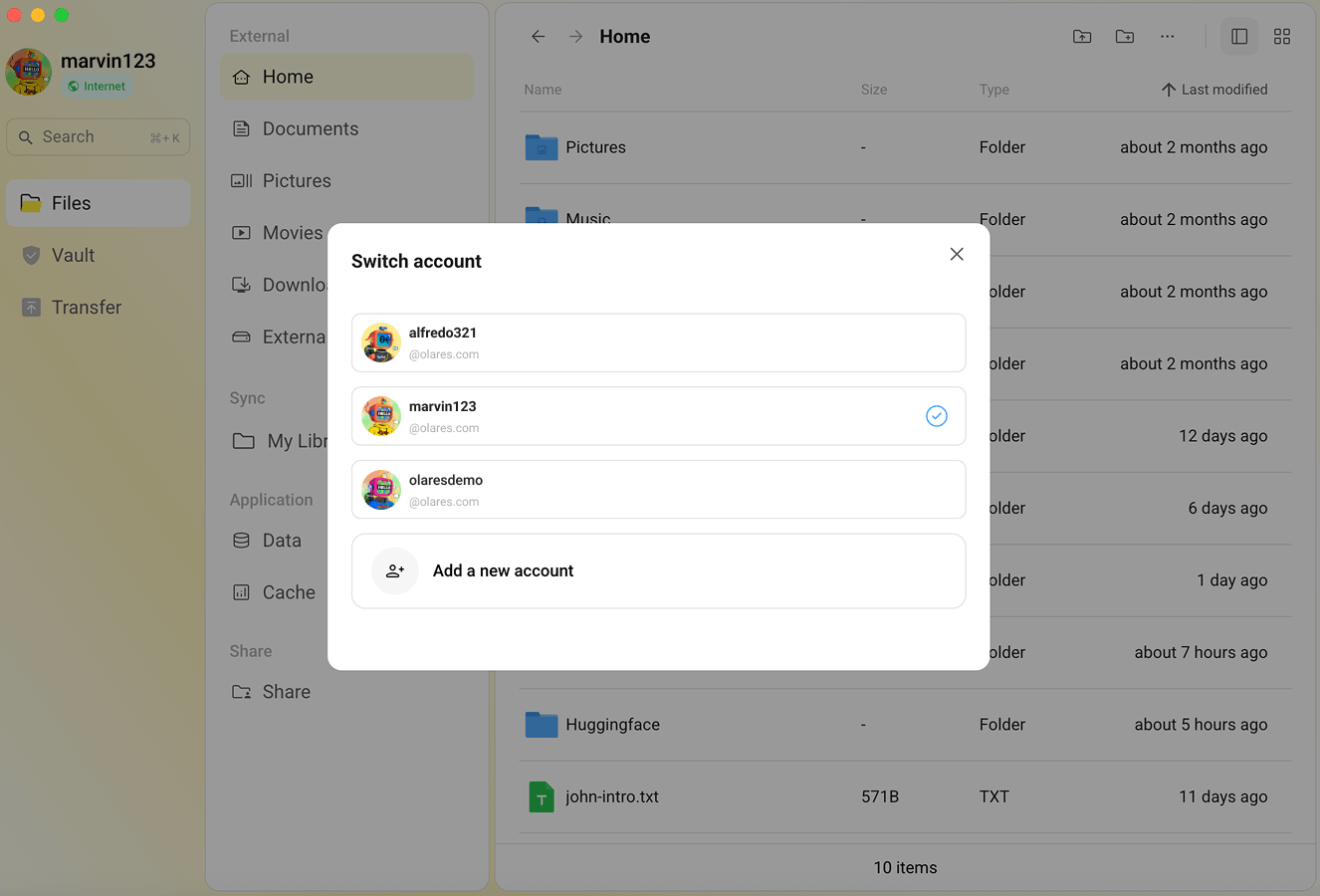Image resolution: width=1320 pixels, height=896 pixels.
Task: Select the checkmark next to marvin123 account
Action: coord(936,416)
